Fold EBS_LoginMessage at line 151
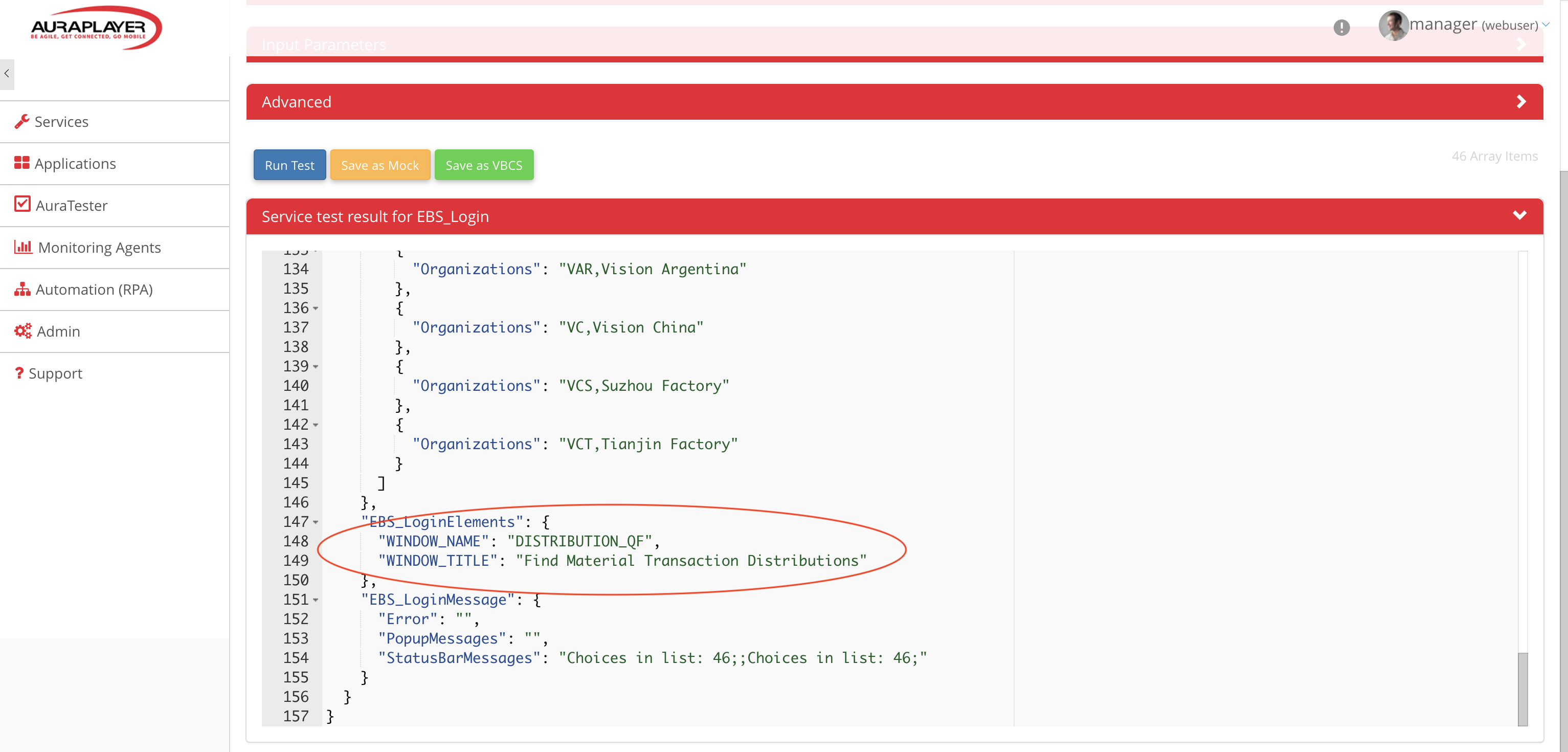Screen dimensions: 1568x752 pyautogui.click(x=316, y=601)
